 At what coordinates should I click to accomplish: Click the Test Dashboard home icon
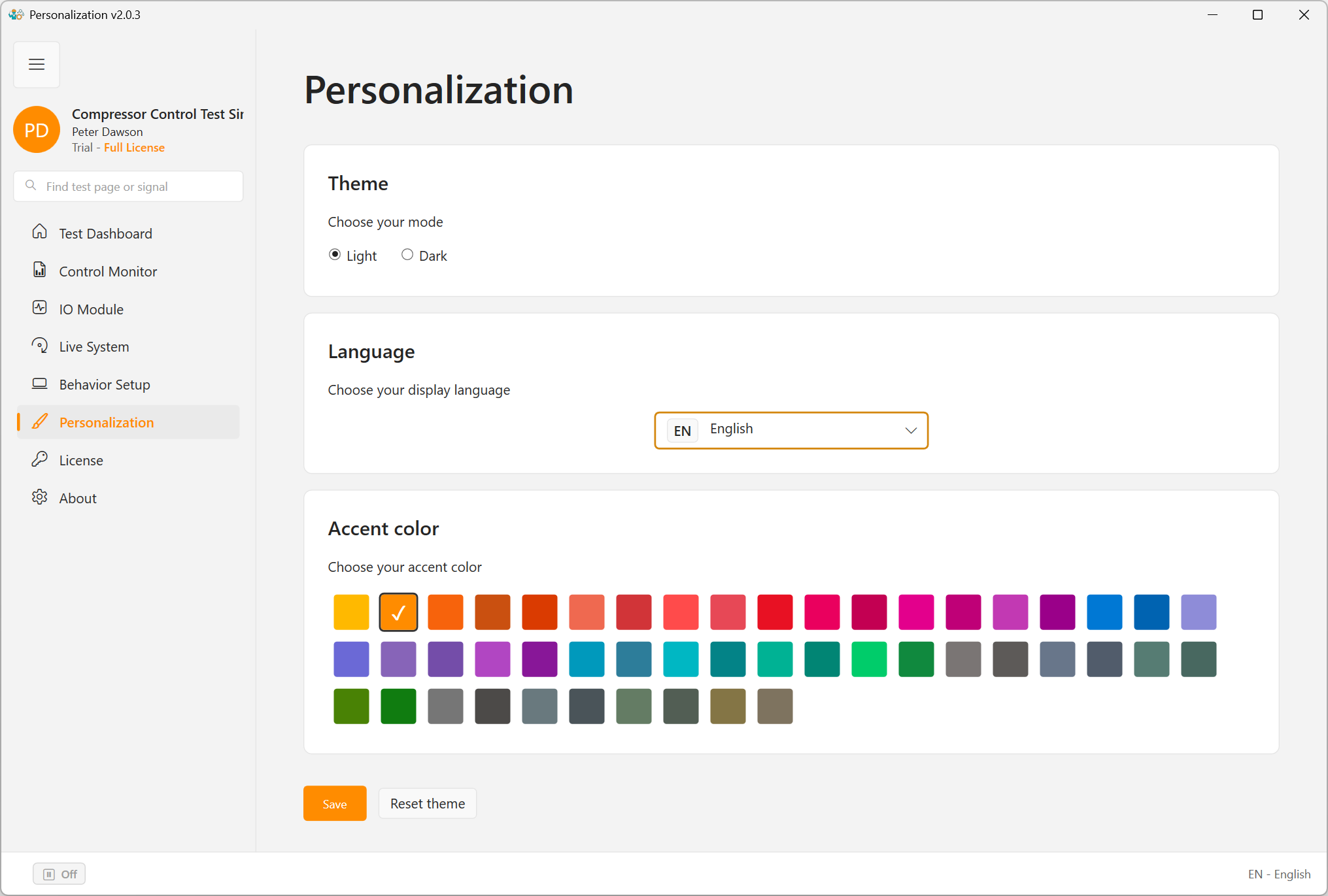(x=40, y=232)
